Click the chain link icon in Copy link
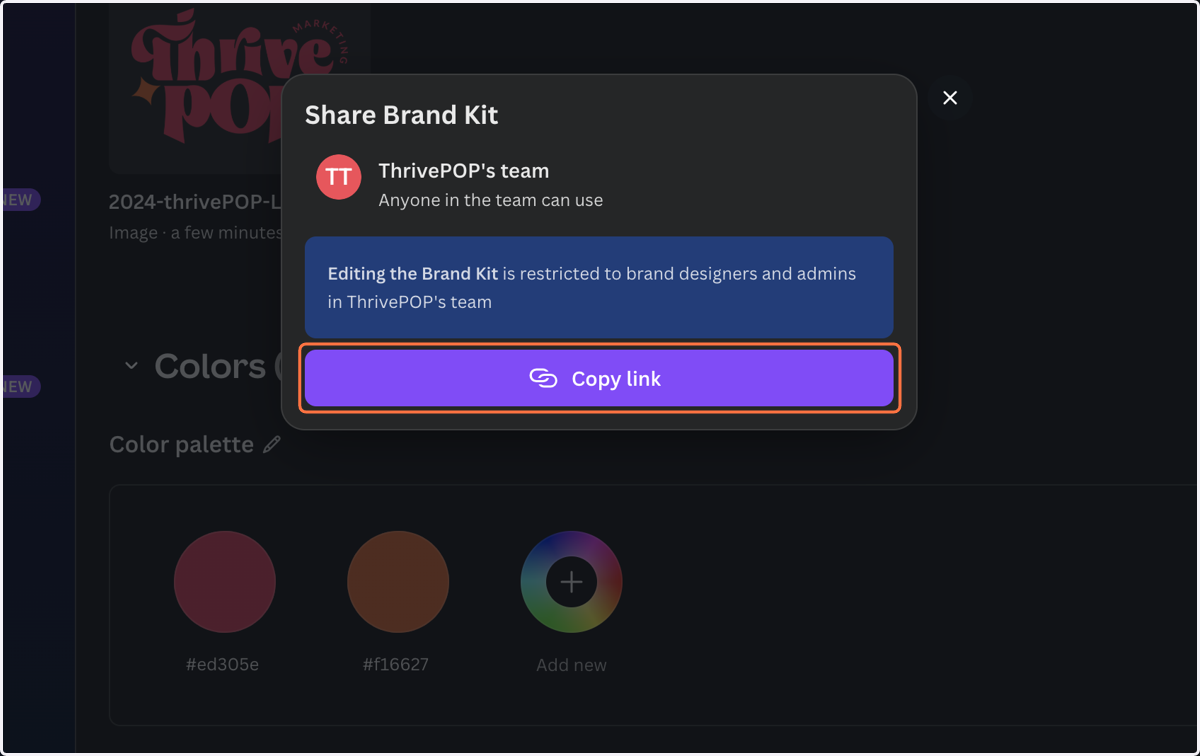 543,378
